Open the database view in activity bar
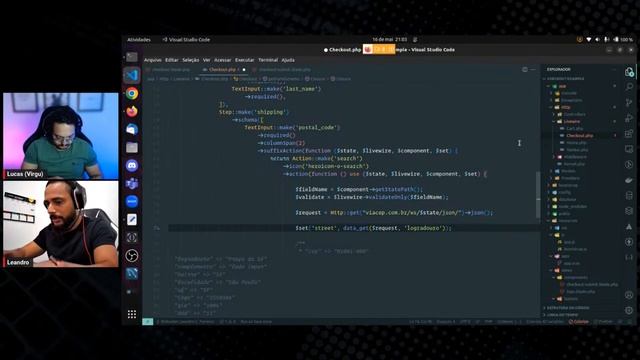This screenshot has height=360, width=640. pyautogui.click(x=629, y=196)
